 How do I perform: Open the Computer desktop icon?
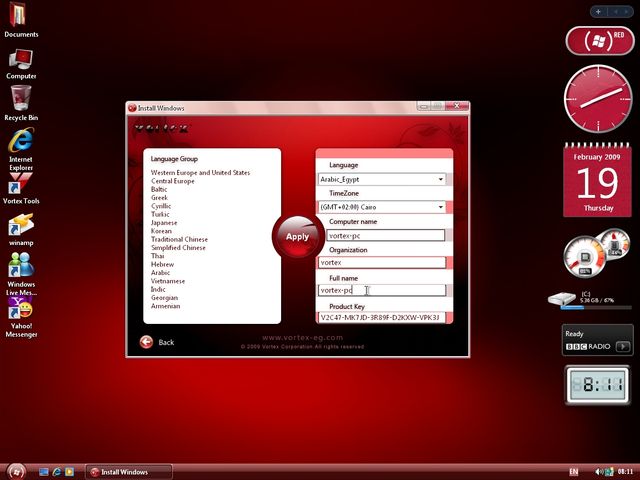21,64
